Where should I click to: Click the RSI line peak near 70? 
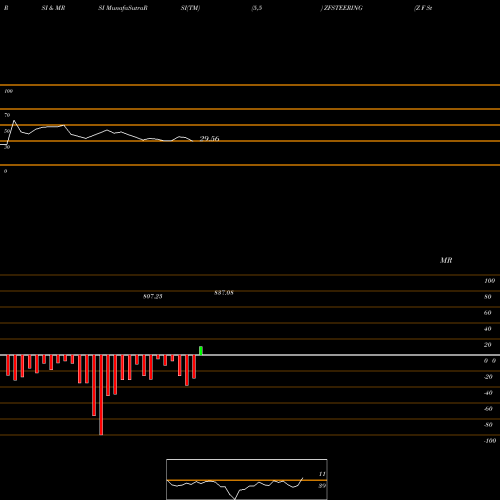pyautogui.click(x=14, y=121)
